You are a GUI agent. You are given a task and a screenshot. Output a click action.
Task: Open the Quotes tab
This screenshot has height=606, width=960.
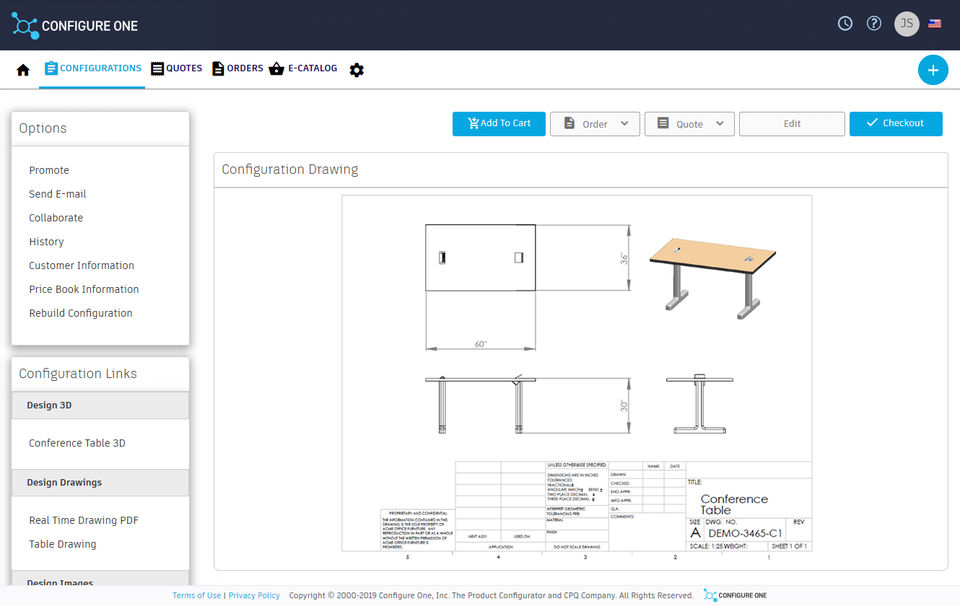pos(176,69)
